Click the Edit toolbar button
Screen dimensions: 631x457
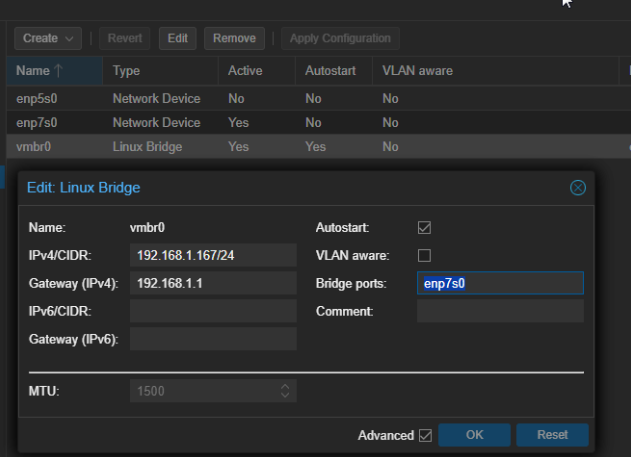pos(177,38)
